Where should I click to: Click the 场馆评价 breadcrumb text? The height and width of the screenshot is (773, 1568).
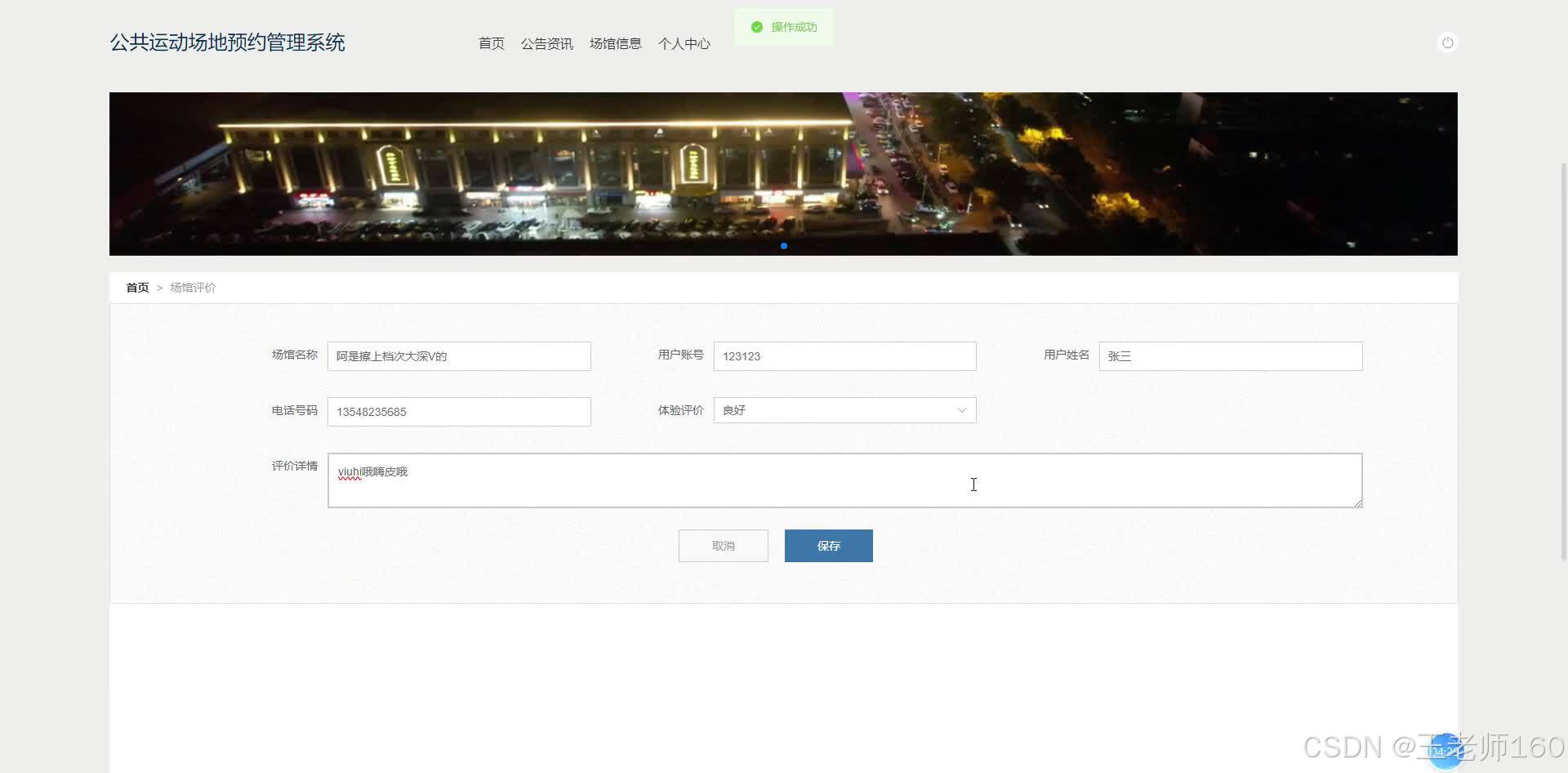[193, 288]
